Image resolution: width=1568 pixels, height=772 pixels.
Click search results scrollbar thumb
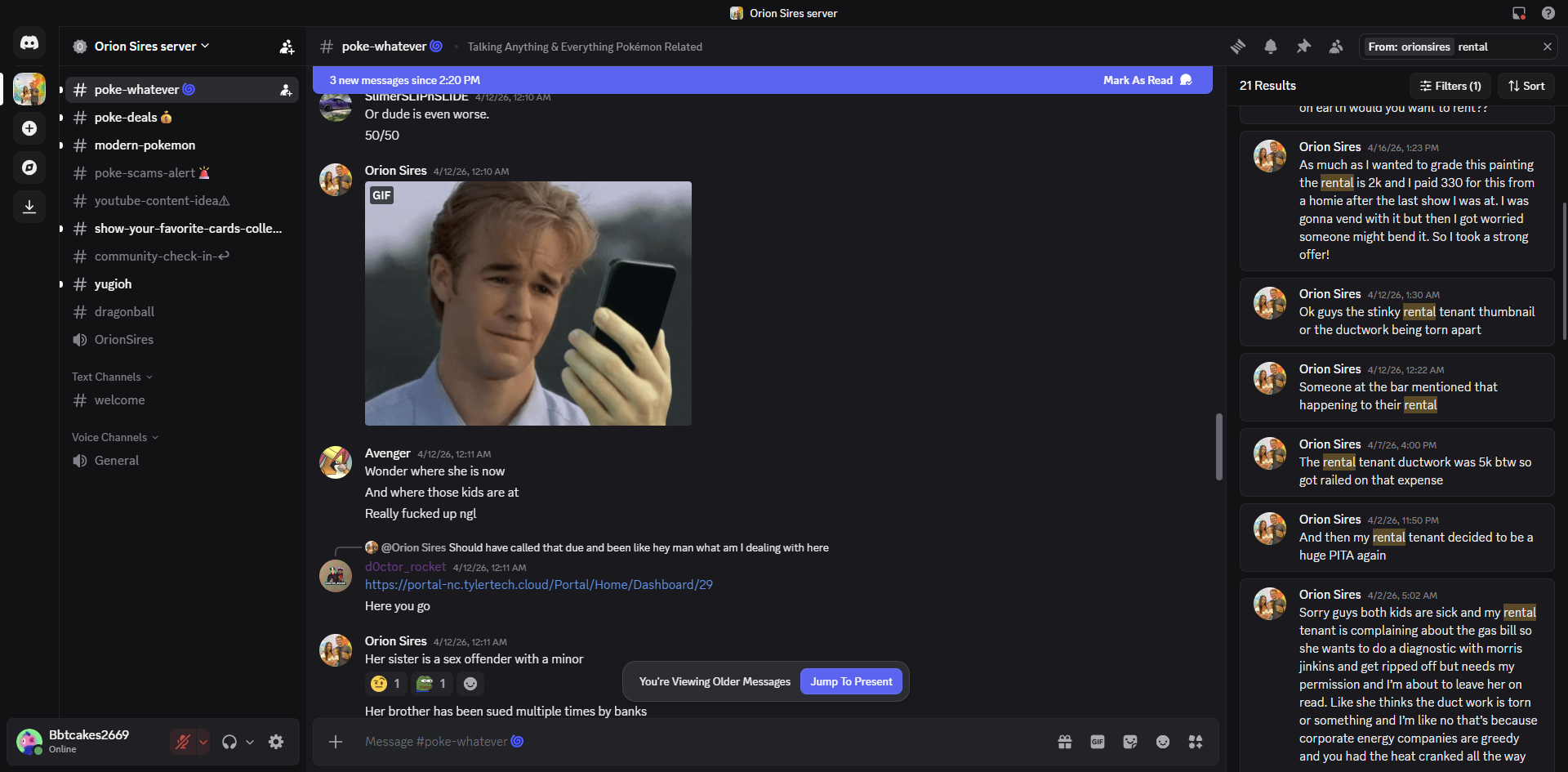(1564, 270)
